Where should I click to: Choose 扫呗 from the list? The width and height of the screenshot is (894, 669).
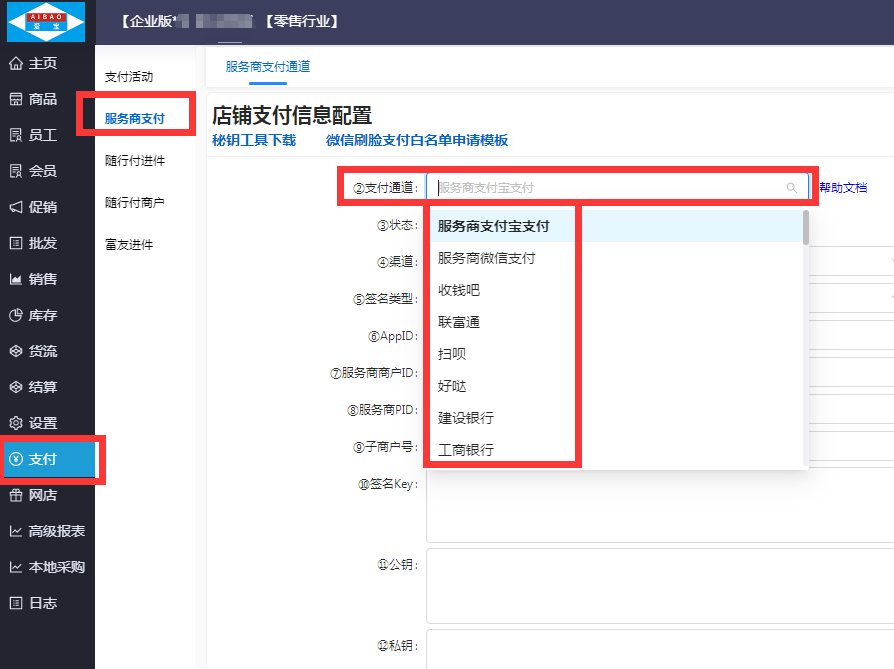pos(617,354)
